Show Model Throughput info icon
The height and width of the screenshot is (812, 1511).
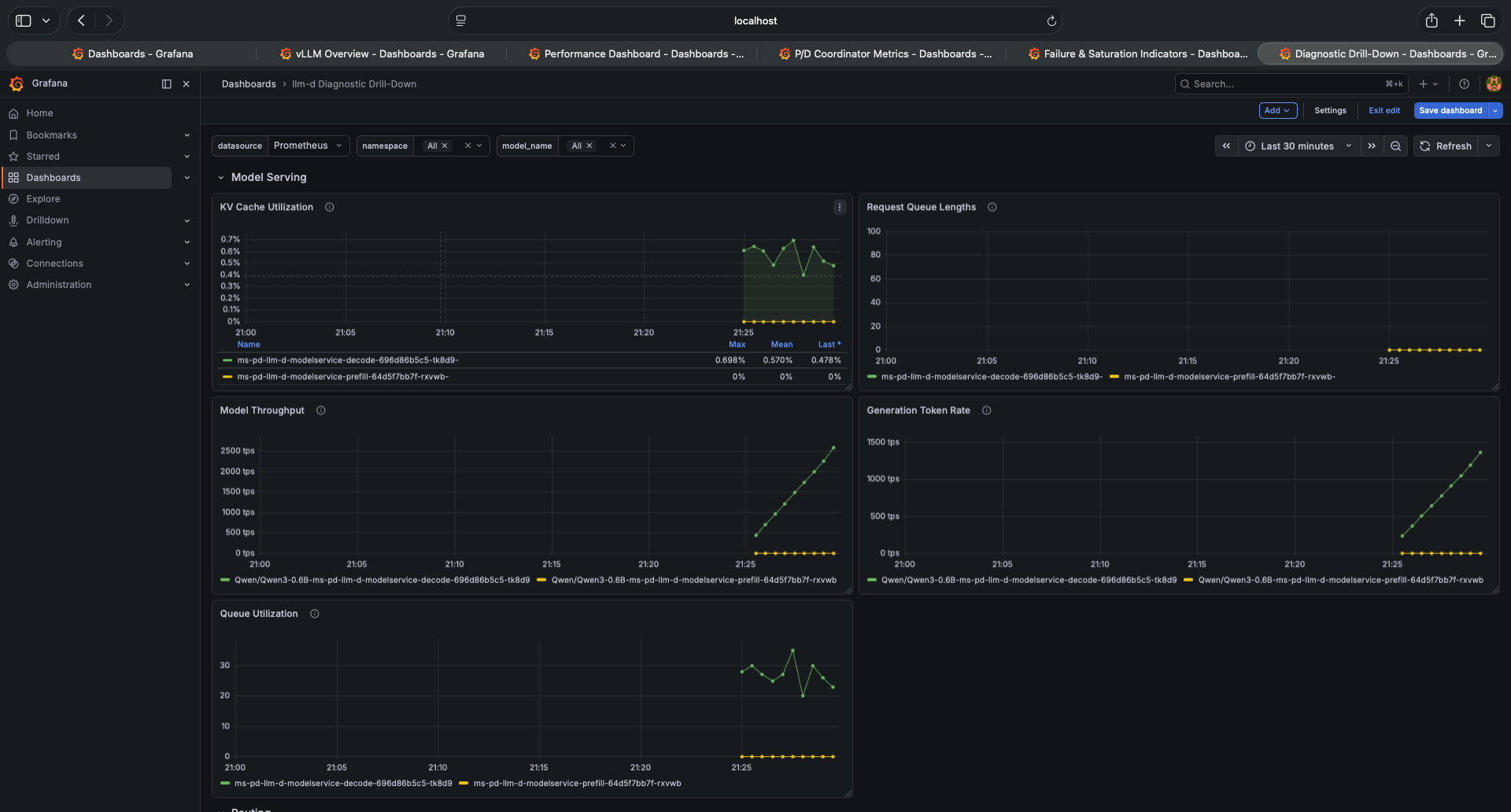coord(321,411)
